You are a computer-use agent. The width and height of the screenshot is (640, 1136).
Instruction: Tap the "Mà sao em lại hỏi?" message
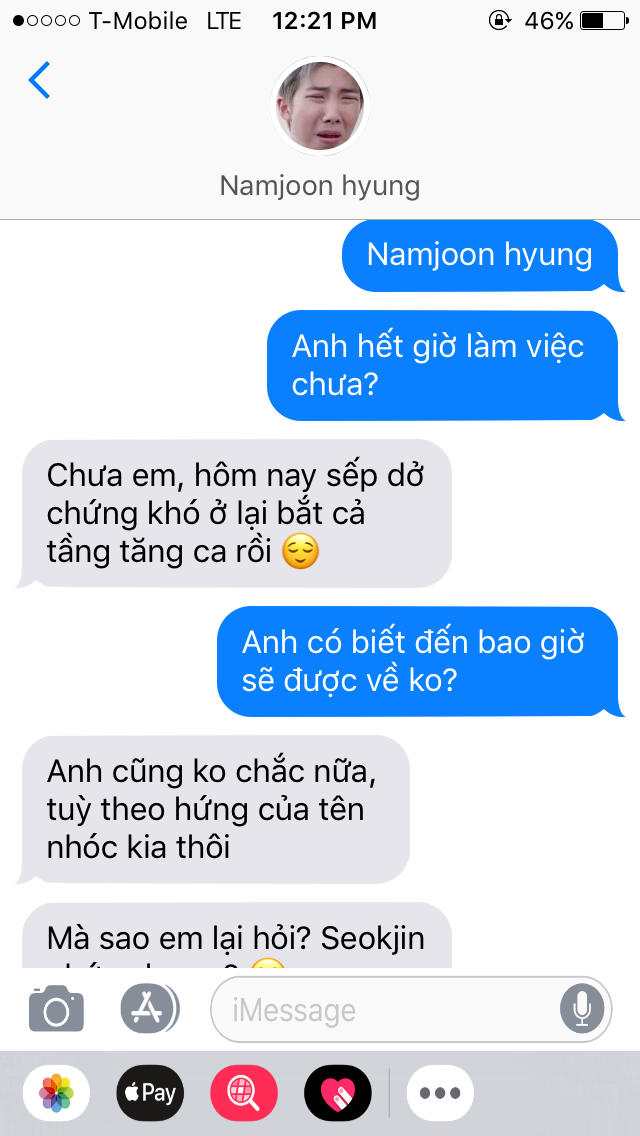(235, 935)
